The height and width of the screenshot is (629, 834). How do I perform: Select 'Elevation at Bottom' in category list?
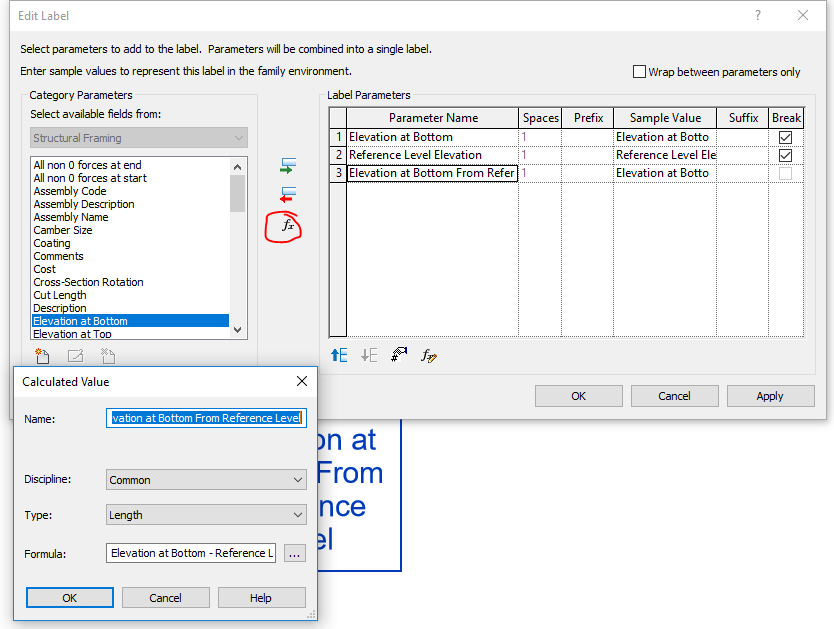click(130, 321)
